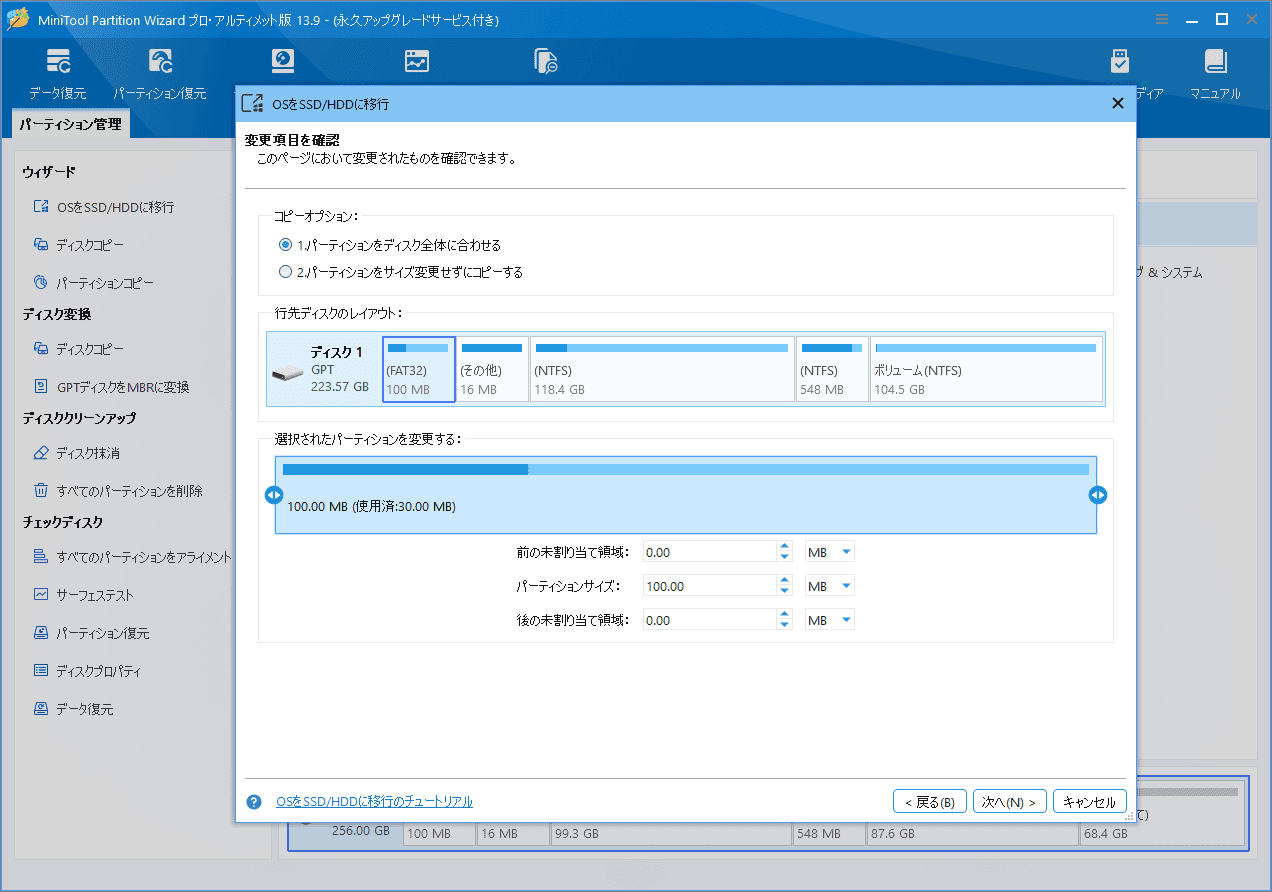Click the キャンセル button
Image resolution: width=1272 pixels, height=892 pixels.
pos(1090,802)
